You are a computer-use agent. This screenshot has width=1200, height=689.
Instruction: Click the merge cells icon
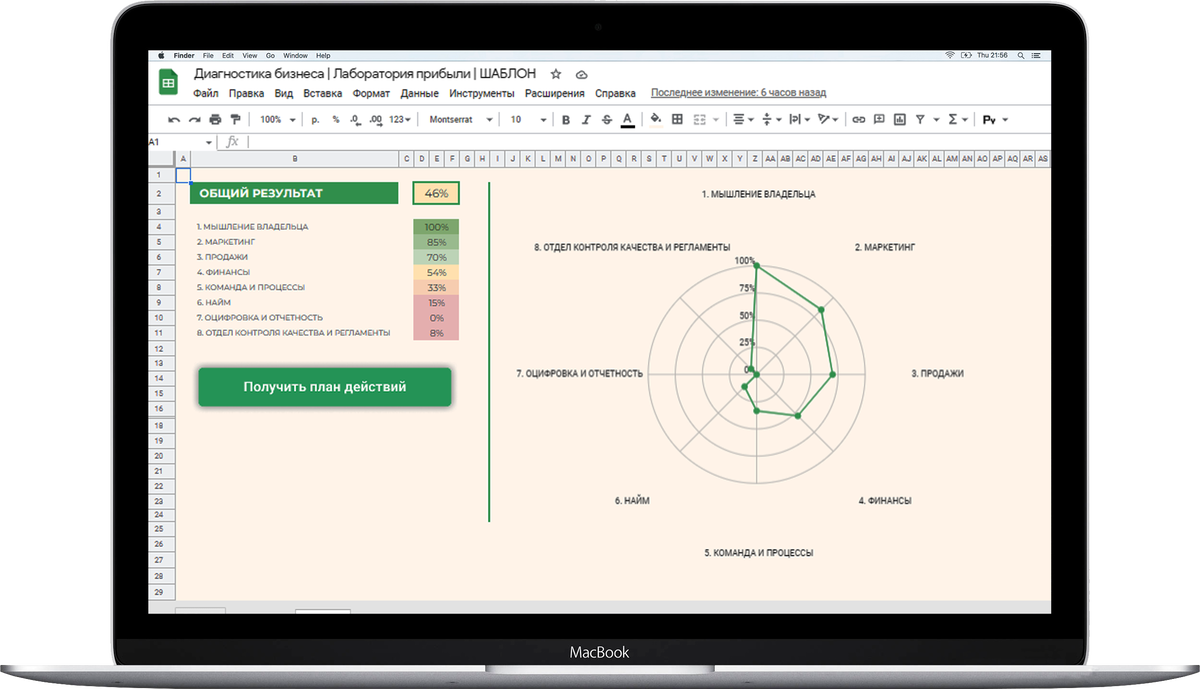[699, 120]
